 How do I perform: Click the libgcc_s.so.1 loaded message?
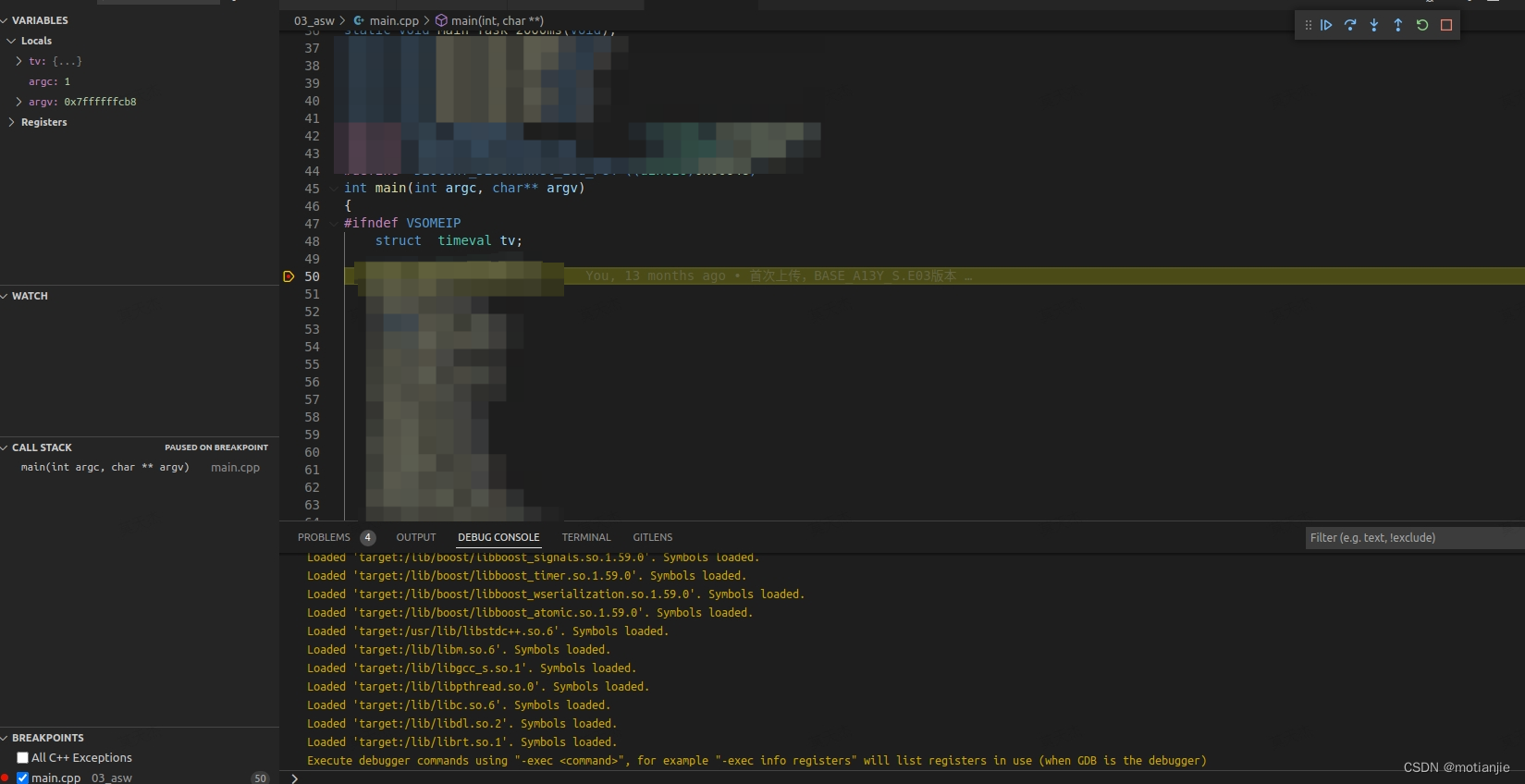[472, 668]
